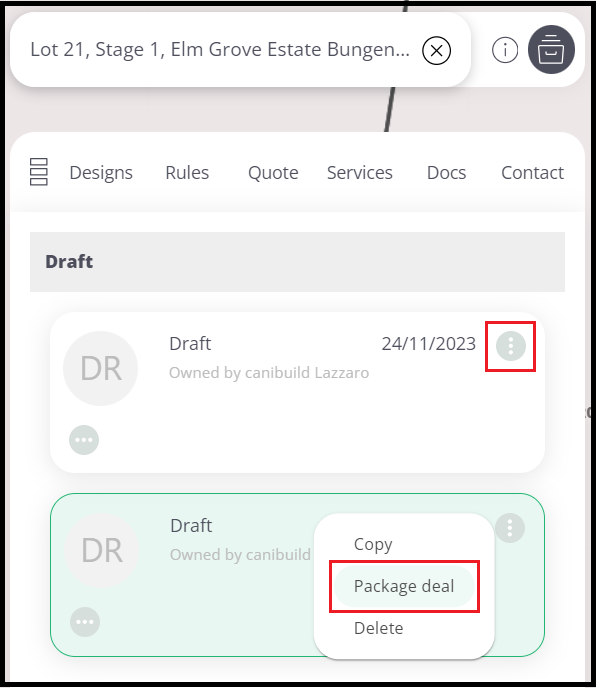Go to the Services tab
Image resolution: width=596 pixels, height=688 pixels.
coord(359,173)
